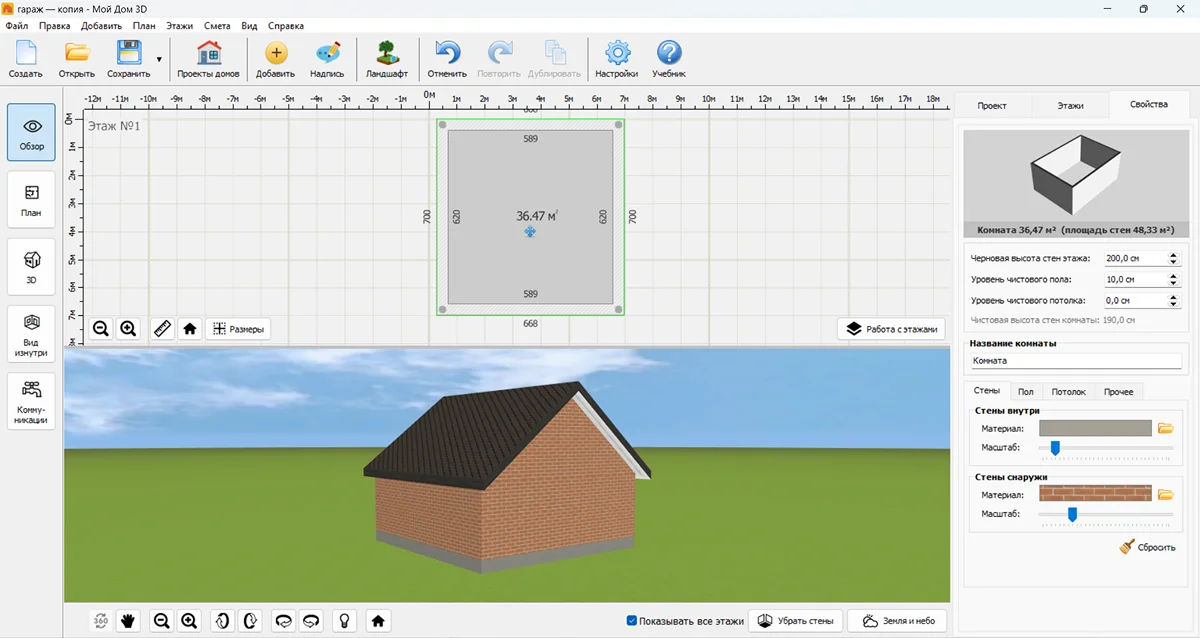
Task: Open the Коммуникации sidebar mode
Action: click(31, 399)
